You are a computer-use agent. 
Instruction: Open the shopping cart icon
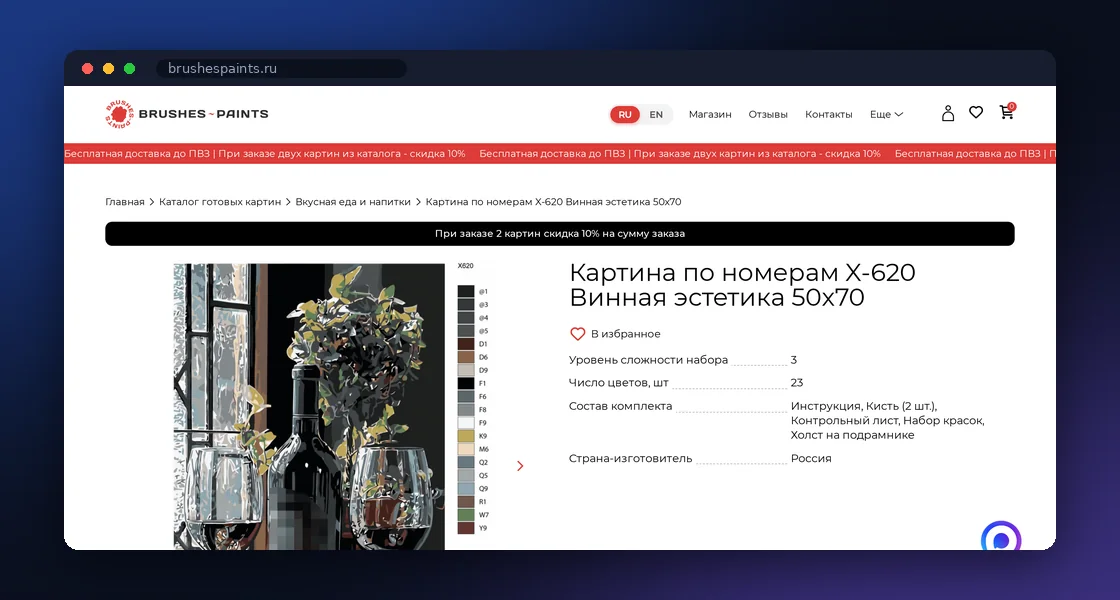pos(1007,111)
